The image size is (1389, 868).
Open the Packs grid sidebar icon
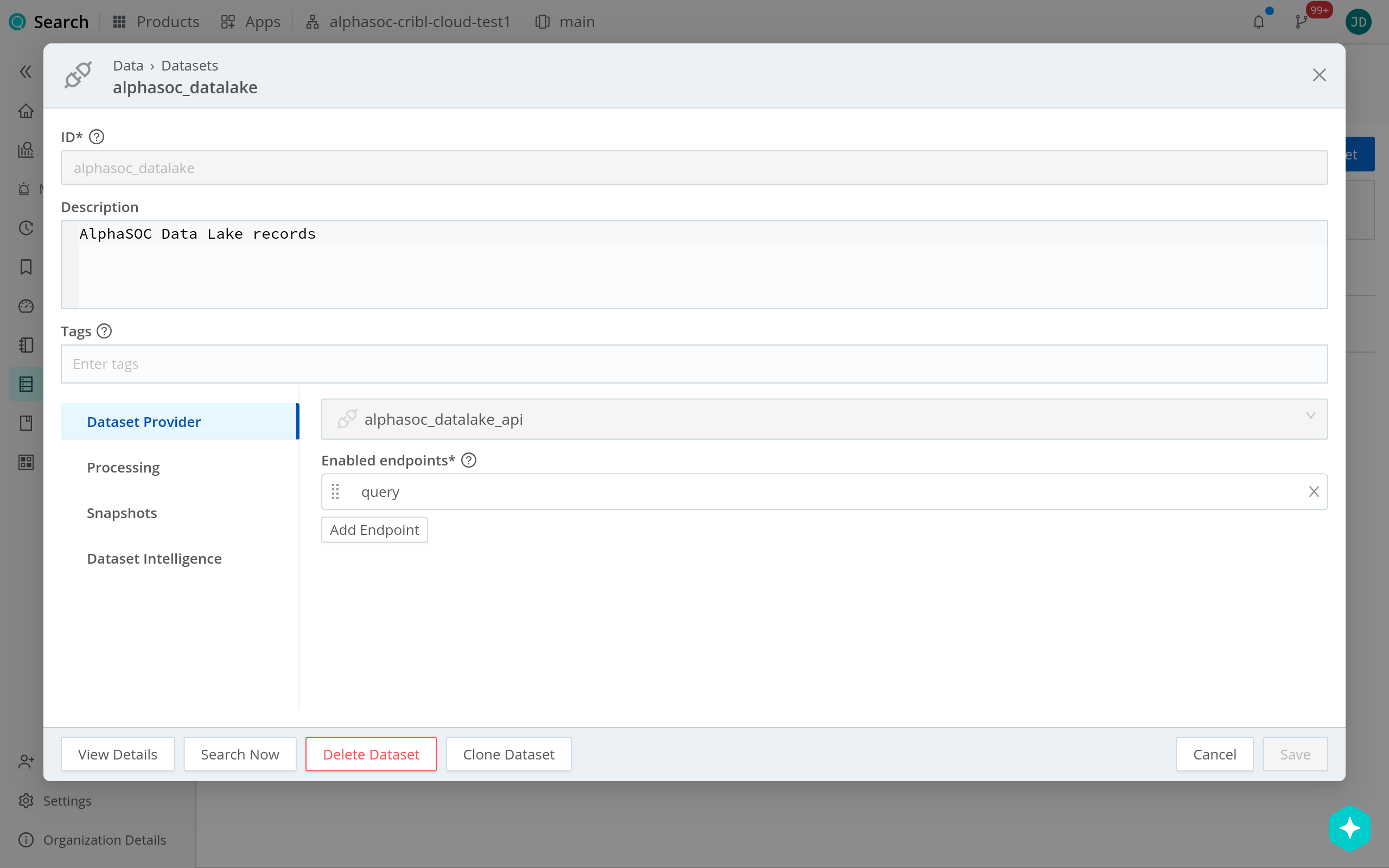[26, 462]
